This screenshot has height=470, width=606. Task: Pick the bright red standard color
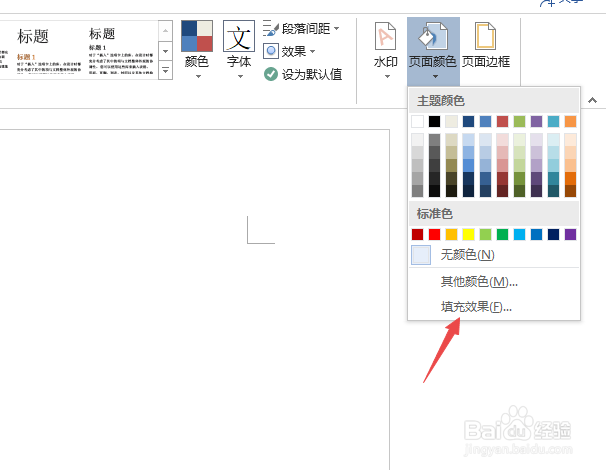coord(434,234)
